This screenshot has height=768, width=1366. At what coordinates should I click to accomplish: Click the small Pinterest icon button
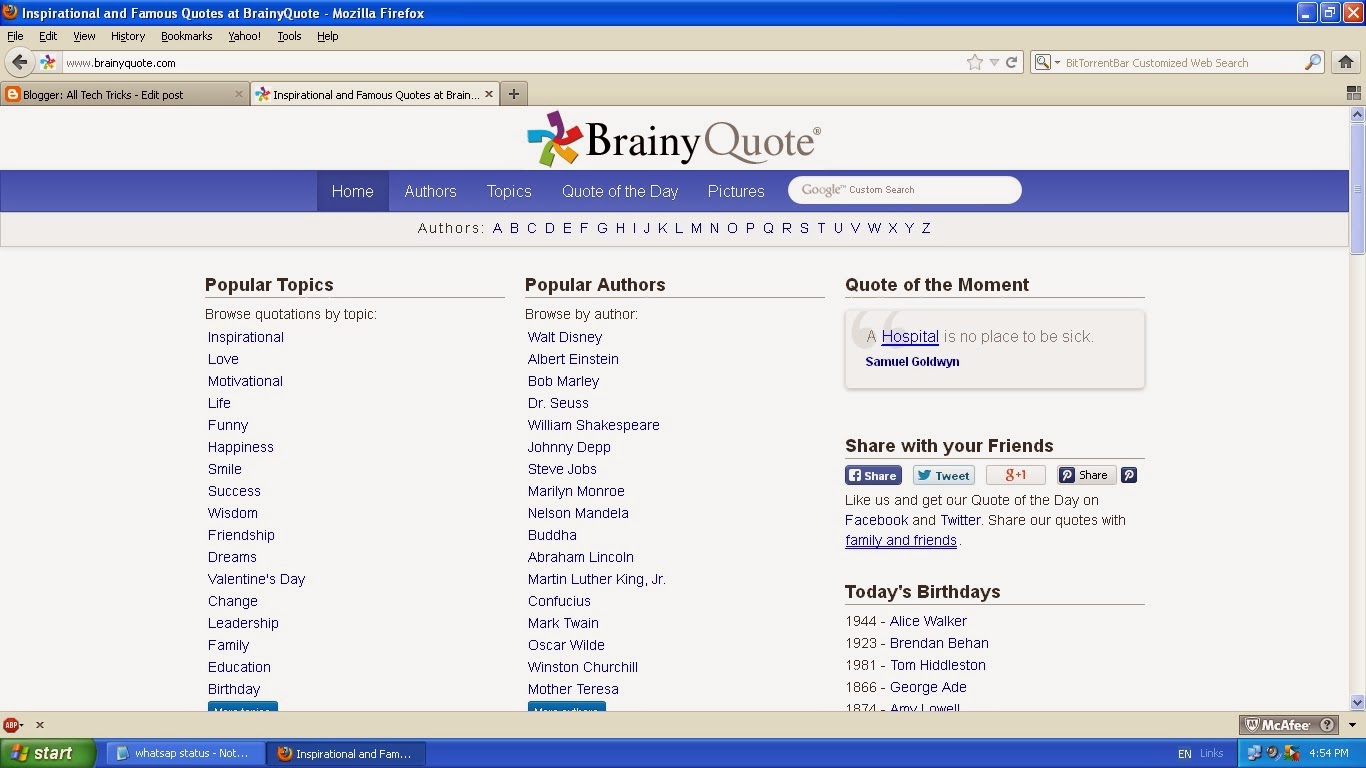pyautogui.click(x=1129, y=476)
